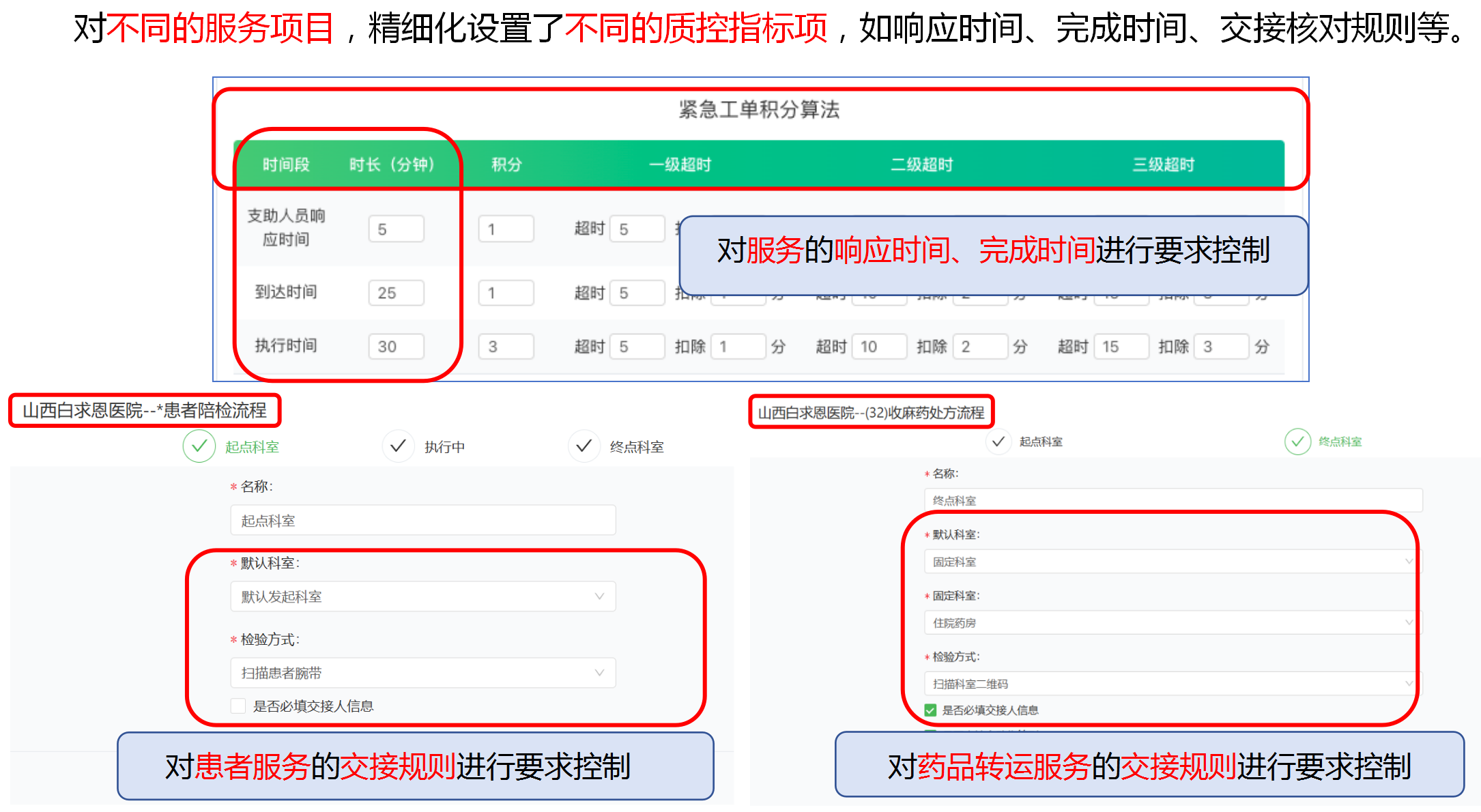Click 二级超时 field showing 10 in 执行时间 row

tap(879, 346)
